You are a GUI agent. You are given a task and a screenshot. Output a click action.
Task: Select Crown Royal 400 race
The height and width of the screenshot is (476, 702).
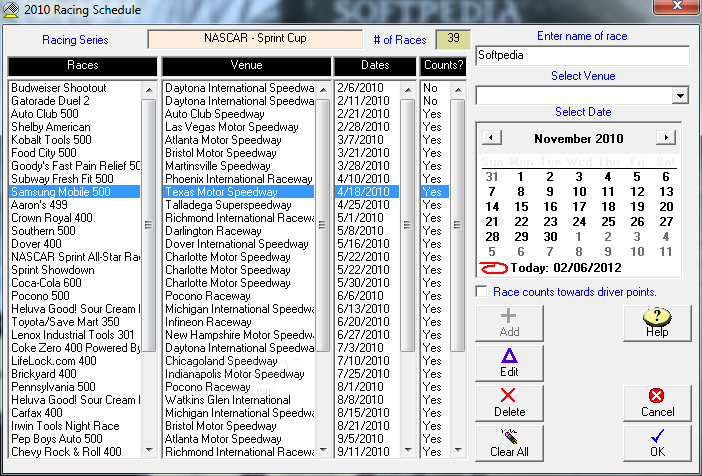pos(75,218)
